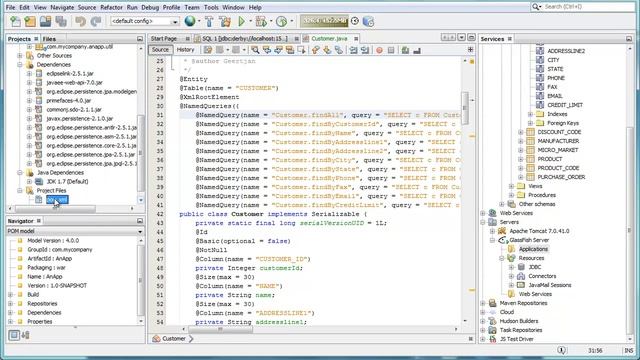Expand the eclipselink-2.5.1.jar node
640x360 pixels.
coord(29,73)
